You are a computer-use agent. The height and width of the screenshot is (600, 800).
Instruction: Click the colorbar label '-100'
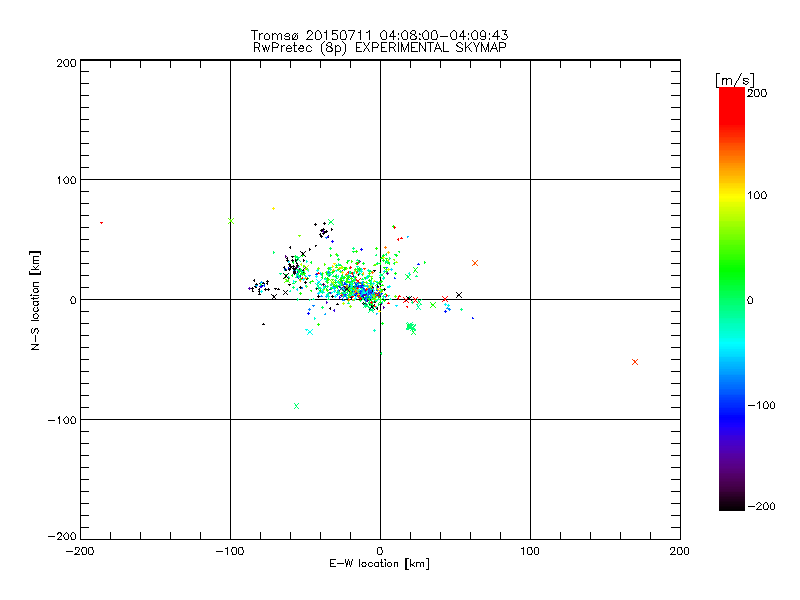tap(761, 405)
